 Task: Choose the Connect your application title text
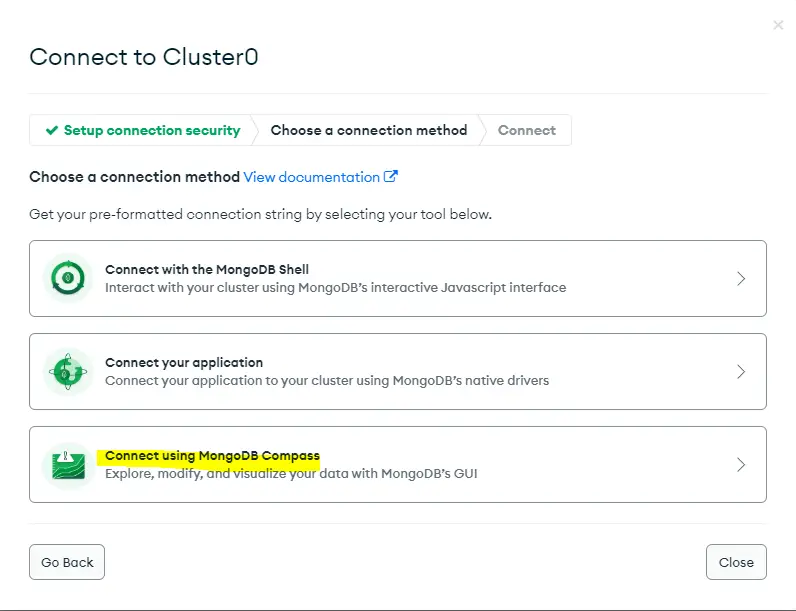click(184, 362)
